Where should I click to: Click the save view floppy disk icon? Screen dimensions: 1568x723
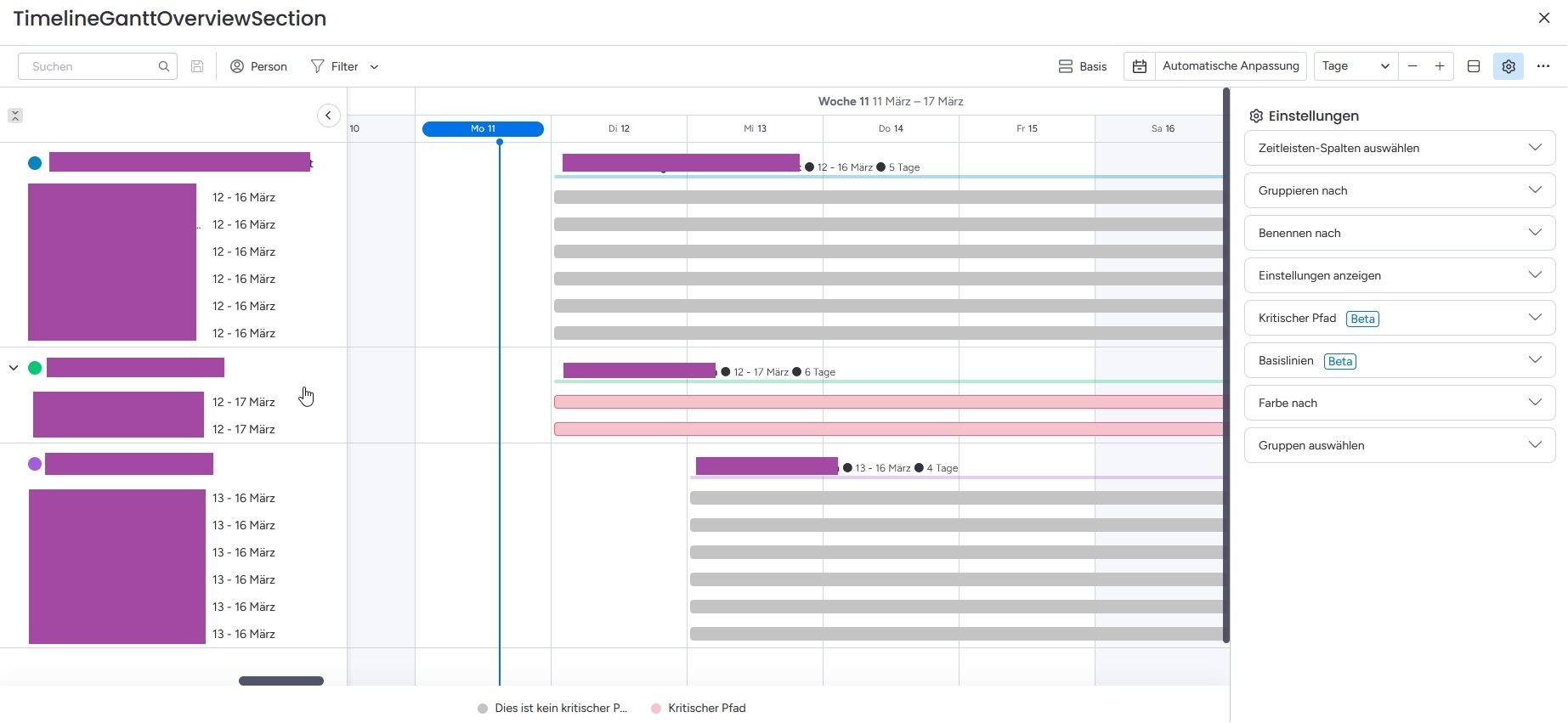pyautogui.click(x=197, y=66)
